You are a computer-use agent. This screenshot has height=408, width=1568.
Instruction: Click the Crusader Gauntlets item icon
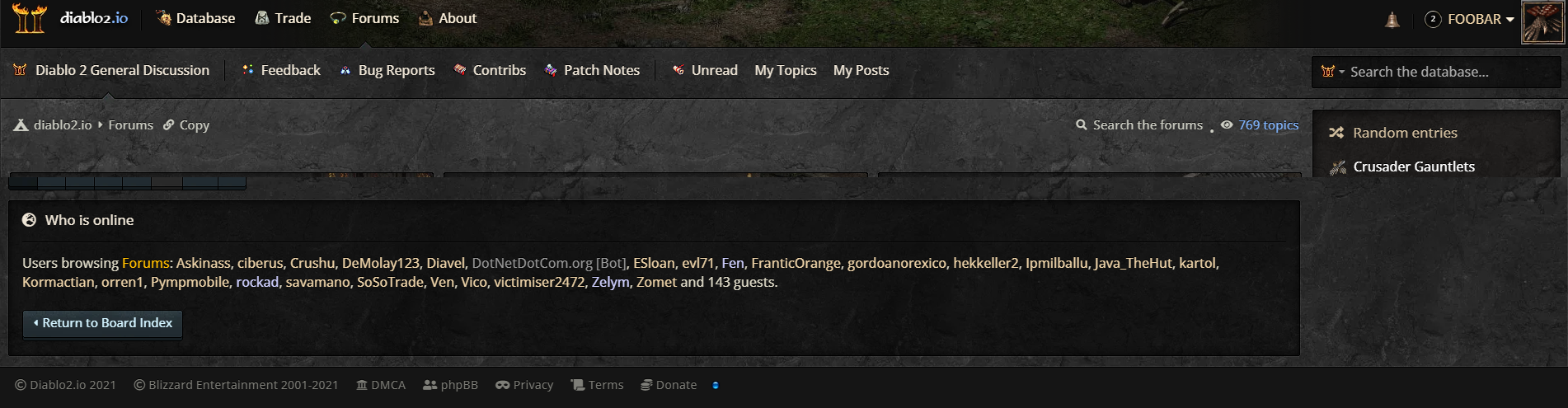point(1337,167)
